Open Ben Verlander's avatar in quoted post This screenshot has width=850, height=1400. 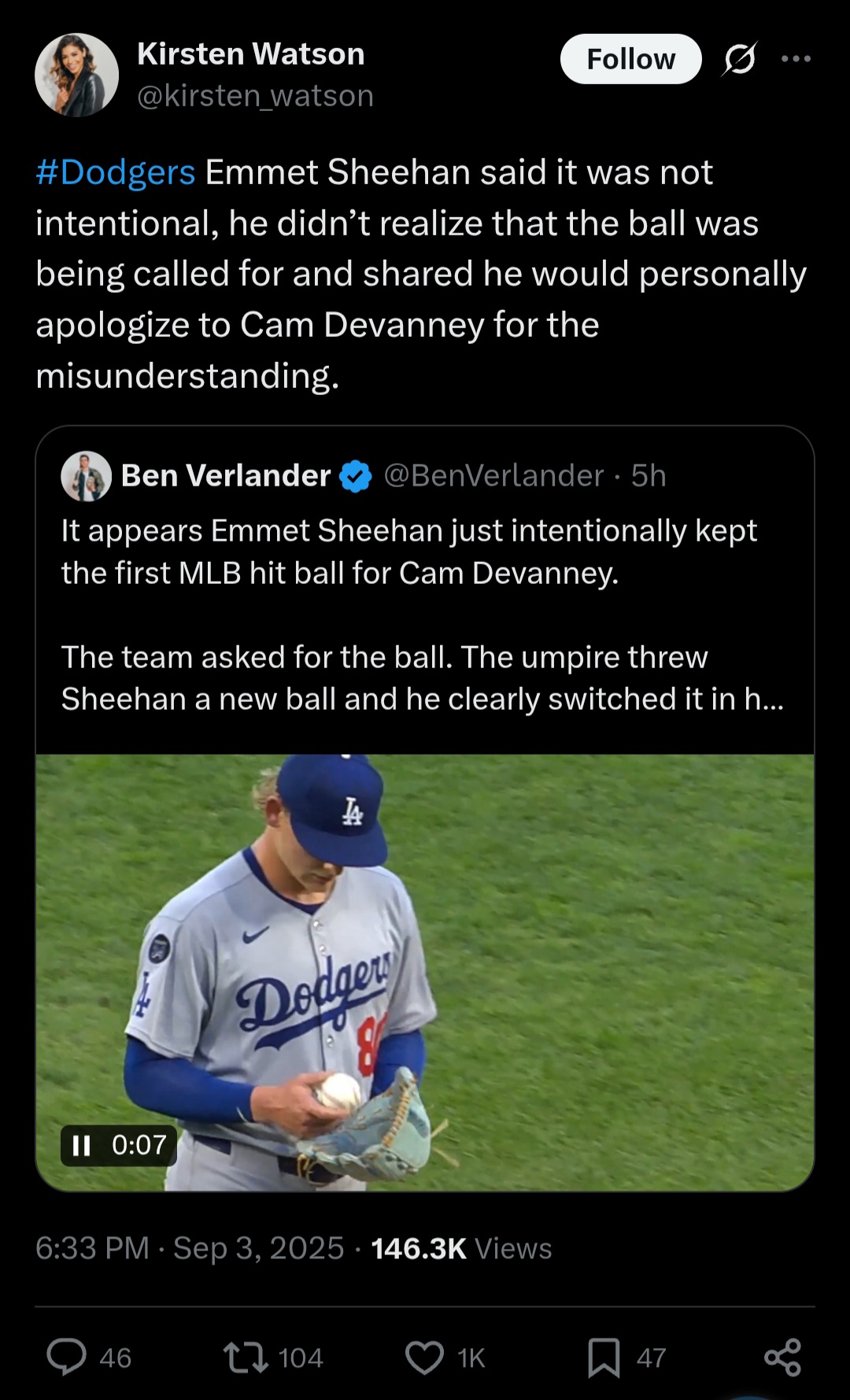(x=86, y=476)
